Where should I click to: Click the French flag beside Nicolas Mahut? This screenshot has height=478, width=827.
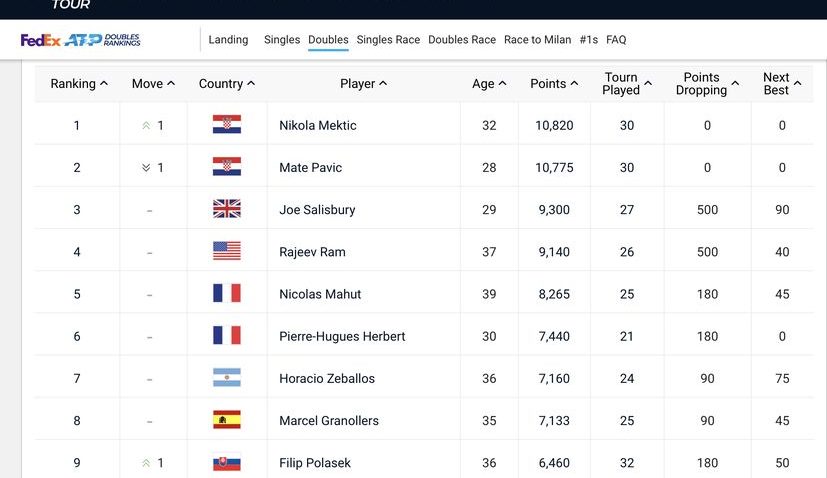(x=227, y=293)
